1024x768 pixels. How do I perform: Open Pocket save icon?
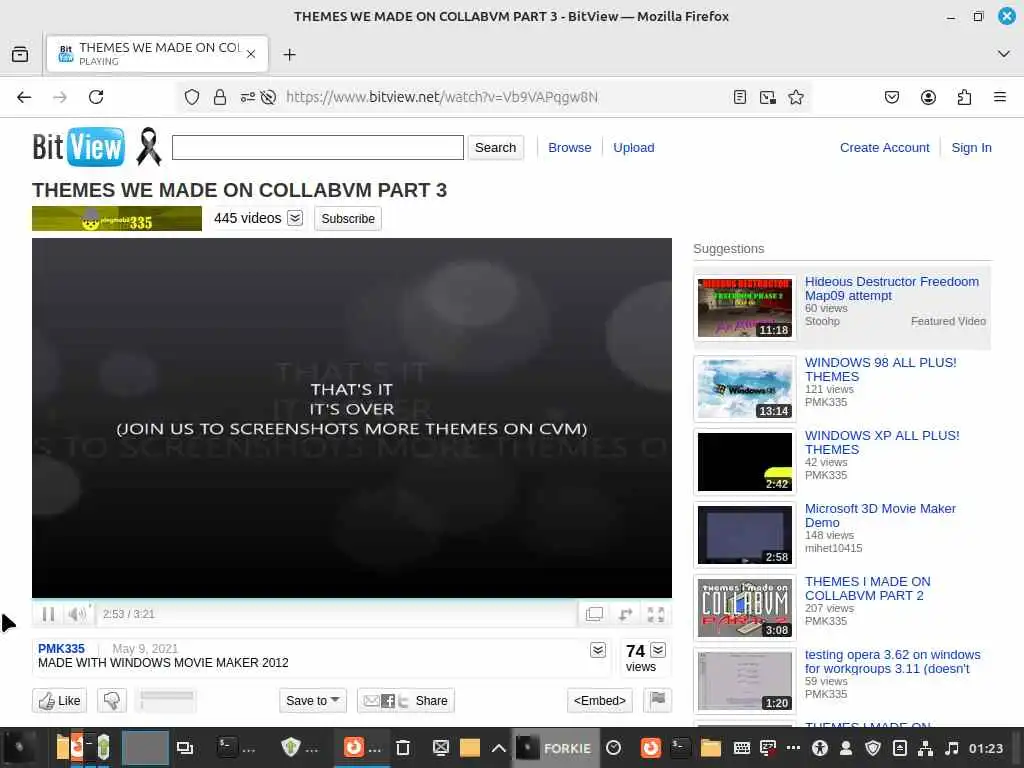click(x=891, y=97)
